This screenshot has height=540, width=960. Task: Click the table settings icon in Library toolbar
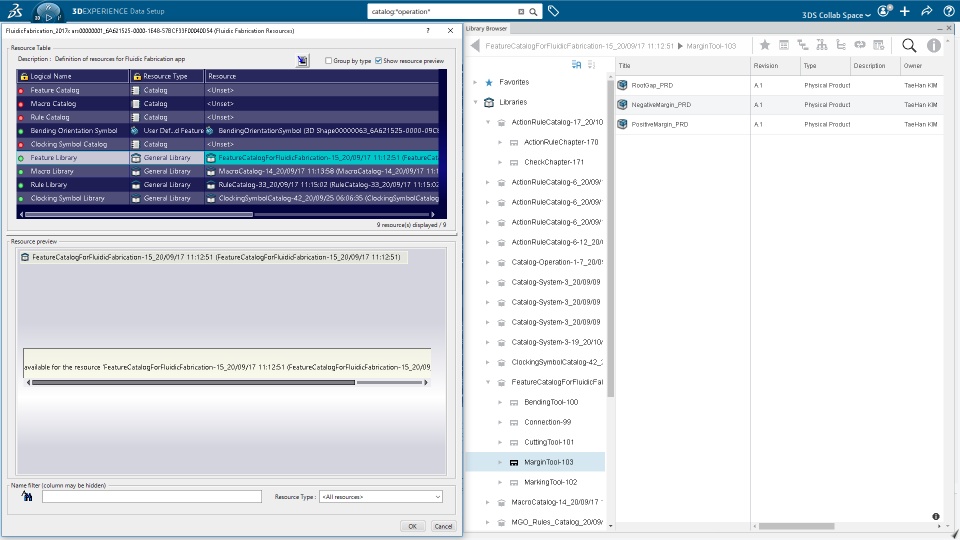coord(879,45)
